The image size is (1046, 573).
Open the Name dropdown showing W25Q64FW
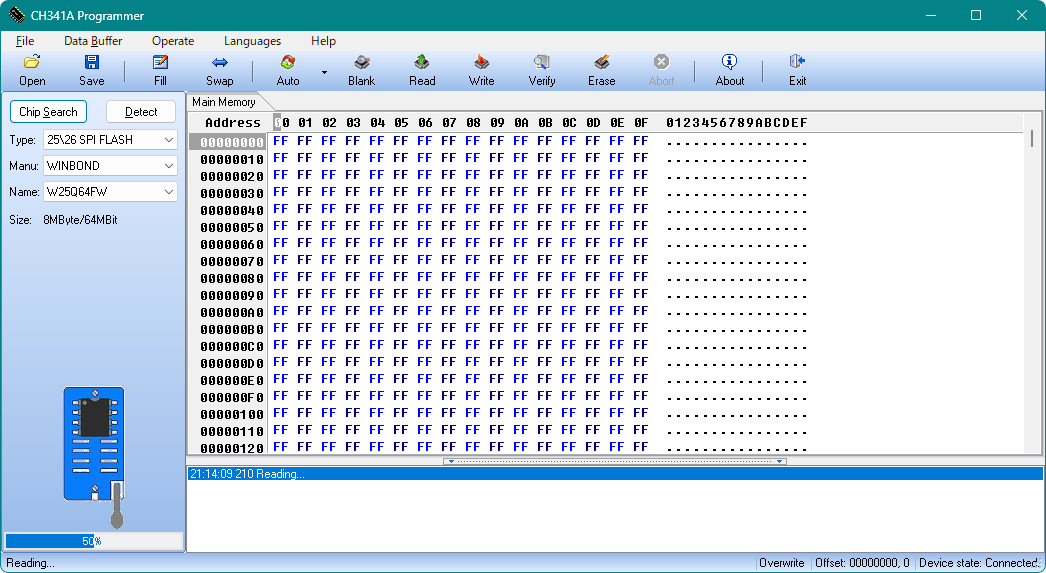[110, 191]
